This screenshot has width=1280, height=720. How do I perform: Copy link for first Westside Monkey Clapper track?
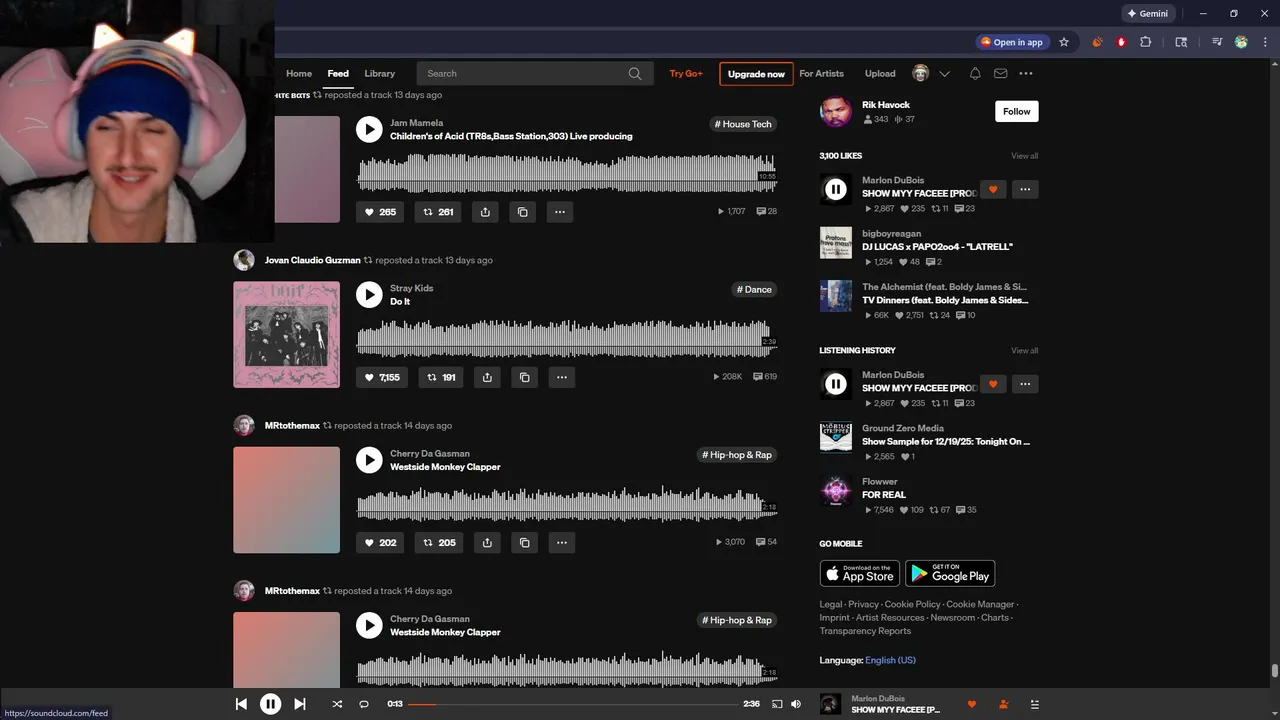[524, 543]
